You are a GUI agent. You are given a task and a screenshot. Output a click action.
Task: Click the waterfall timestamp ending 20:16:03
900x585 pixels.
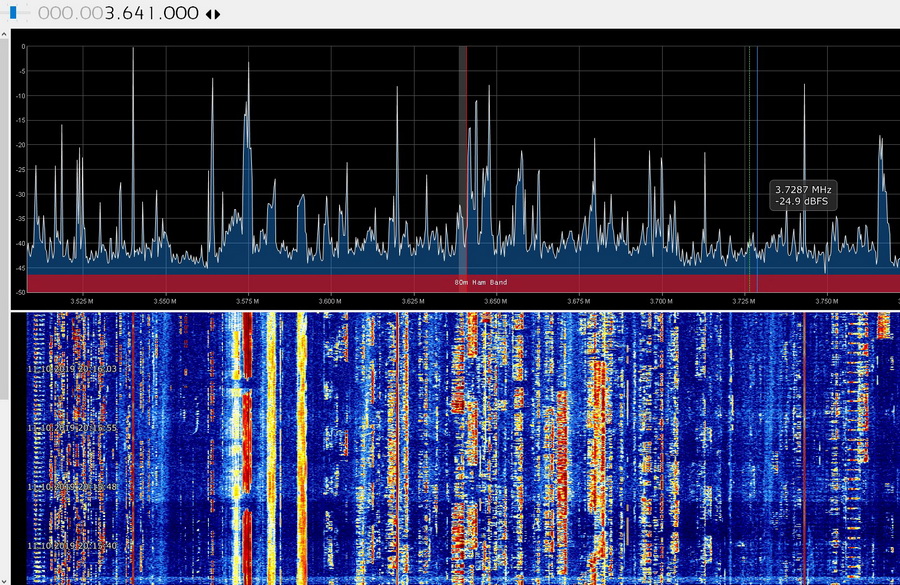[73, 369]
